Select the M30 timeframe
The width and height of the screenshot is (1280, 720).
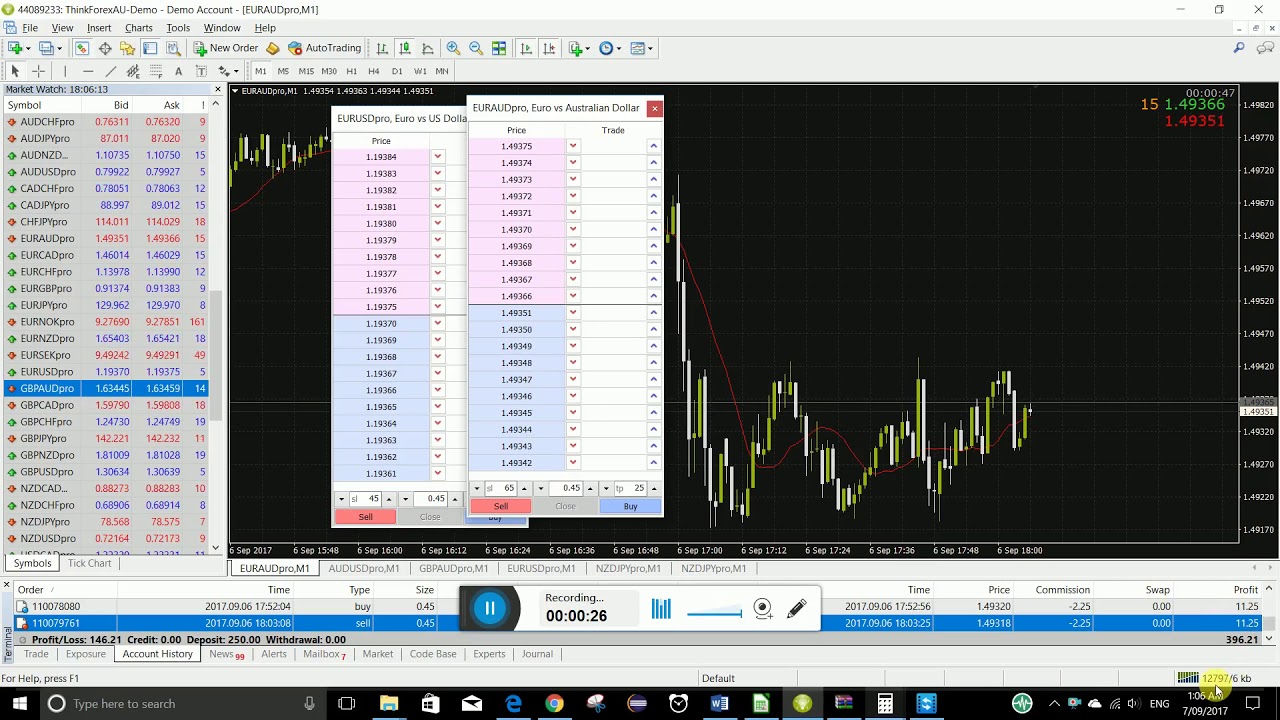click(x=329, y=71)
